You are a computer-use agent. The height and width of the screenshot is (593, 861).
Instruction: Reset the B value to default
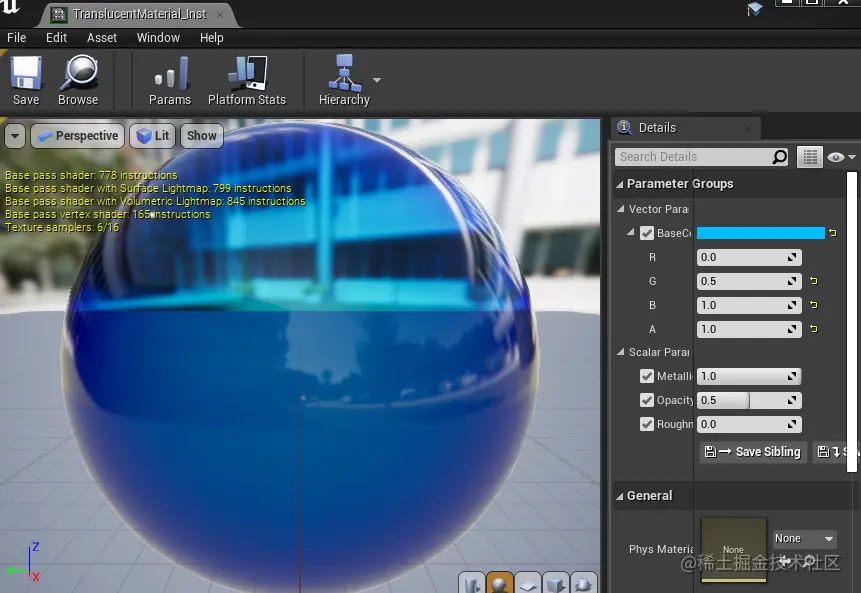click(x=814, y=305)
